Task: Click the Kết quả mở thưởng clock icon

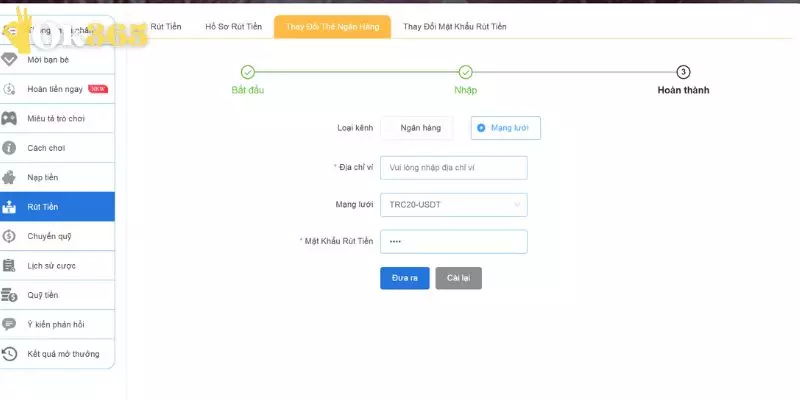Action: click(x=10, y=354)
